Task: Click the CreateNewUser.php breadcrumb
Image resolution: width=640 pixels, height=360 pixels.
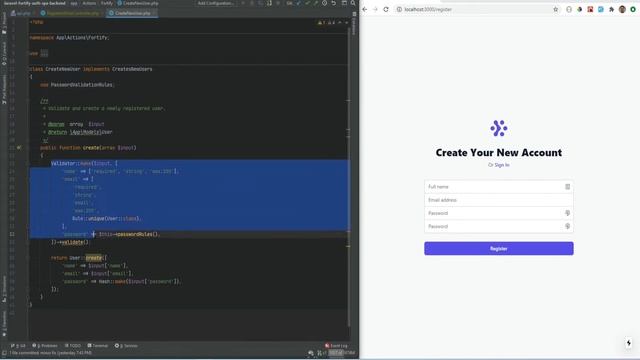Action: click(138, 3)
